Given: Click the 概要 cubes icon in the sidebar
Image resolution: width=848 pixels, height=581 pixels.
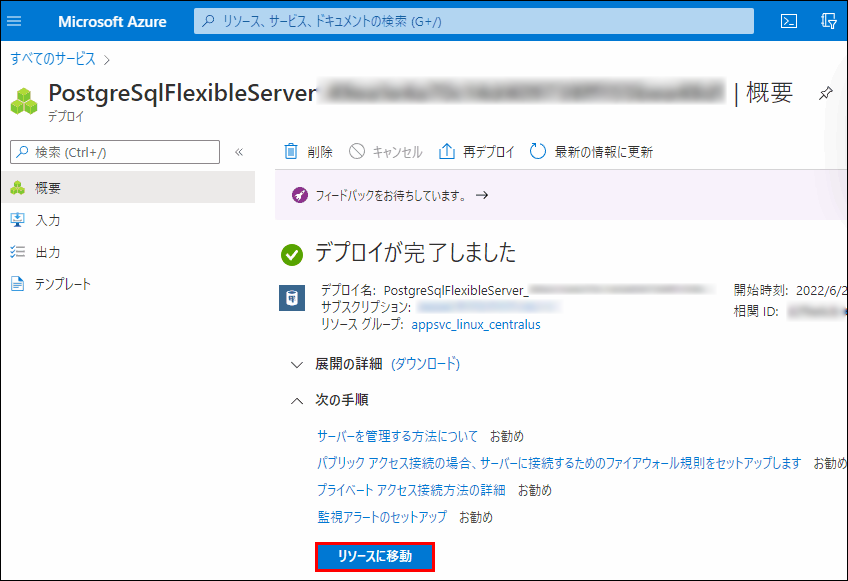Looking at the screenshot, I should point(17,188).
